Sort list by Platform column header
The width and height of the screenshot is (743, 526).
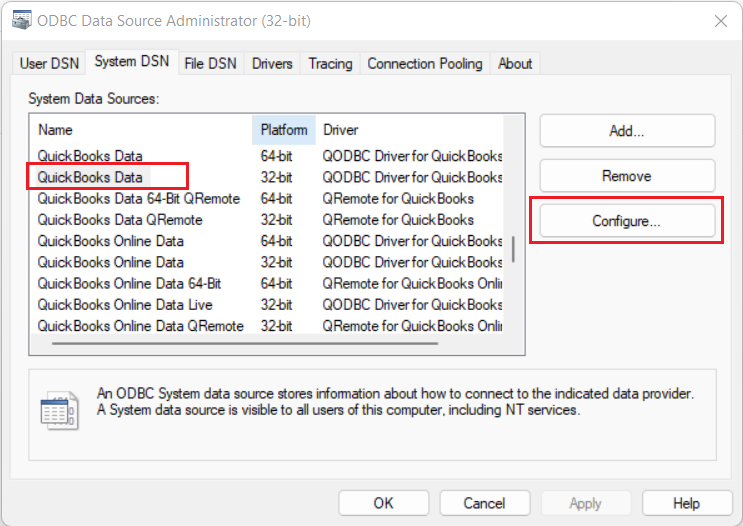[x=283, y=130]
